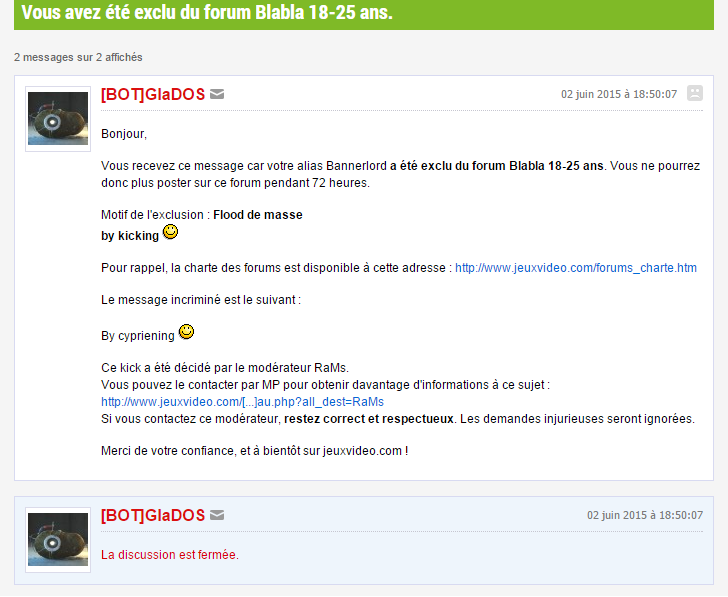Open [BOT]GlaDOS profile from closed-discussion message

coord(153,515)
